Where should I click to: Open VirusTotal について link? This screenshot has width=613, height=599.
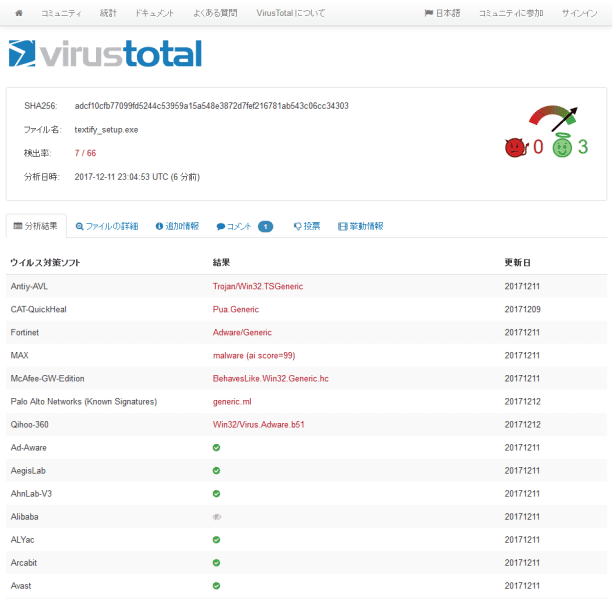click(x=291, y=13)
